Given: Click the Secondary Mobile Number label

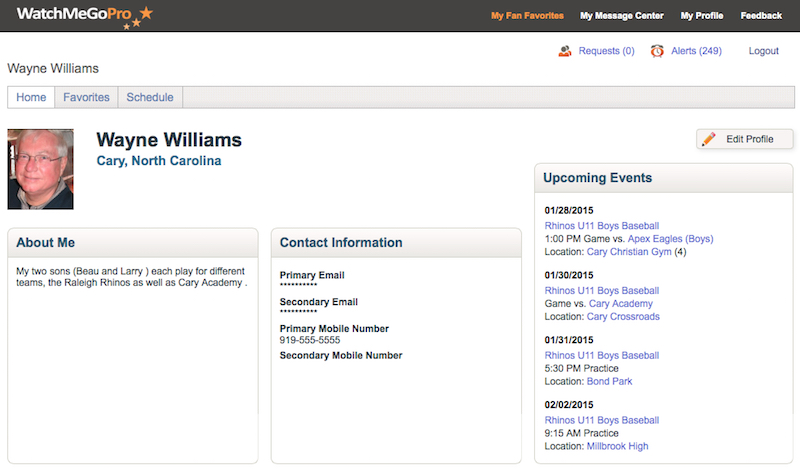Looking at the screenshot, I should click(x=341, y=355).
